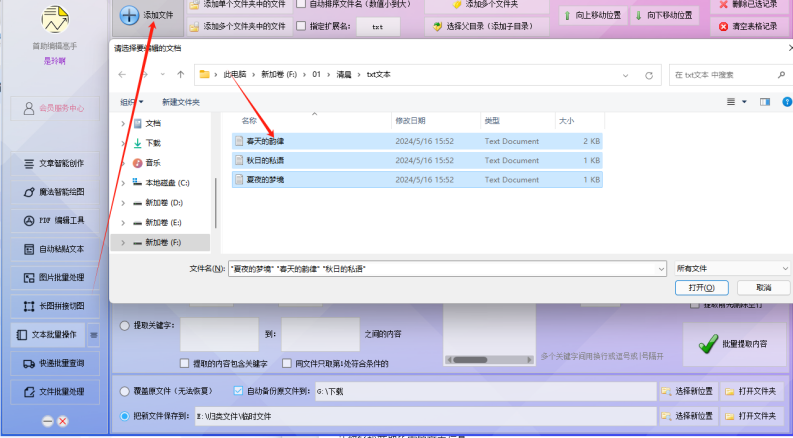This screenshot has width=793, height=438.
Task: Sort by 修改日期 column header
Action: pyautogui.click(x=410, y=121)
